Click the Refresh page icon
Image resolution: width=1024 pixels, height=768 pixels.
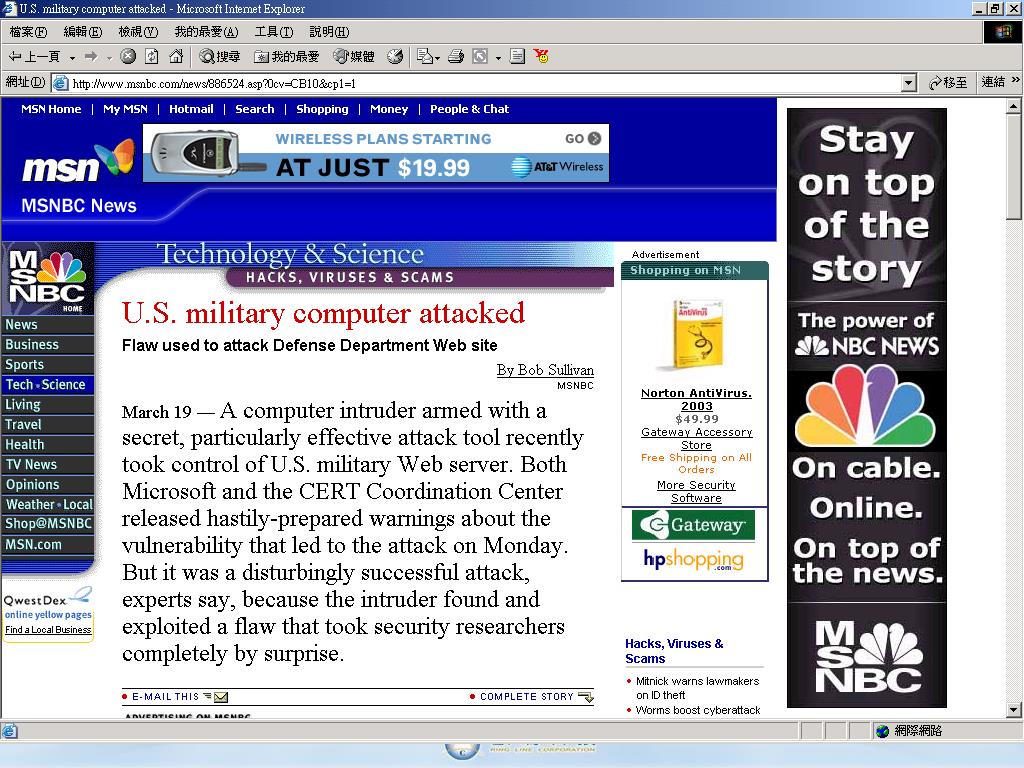coord(152,57)
